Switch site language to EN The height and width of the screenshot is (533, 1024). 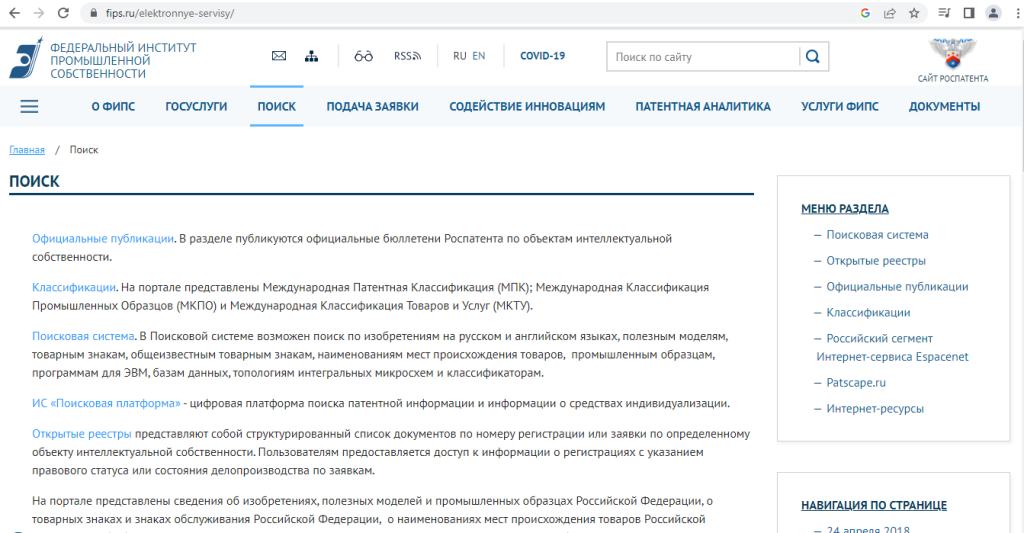coord(479,56)
